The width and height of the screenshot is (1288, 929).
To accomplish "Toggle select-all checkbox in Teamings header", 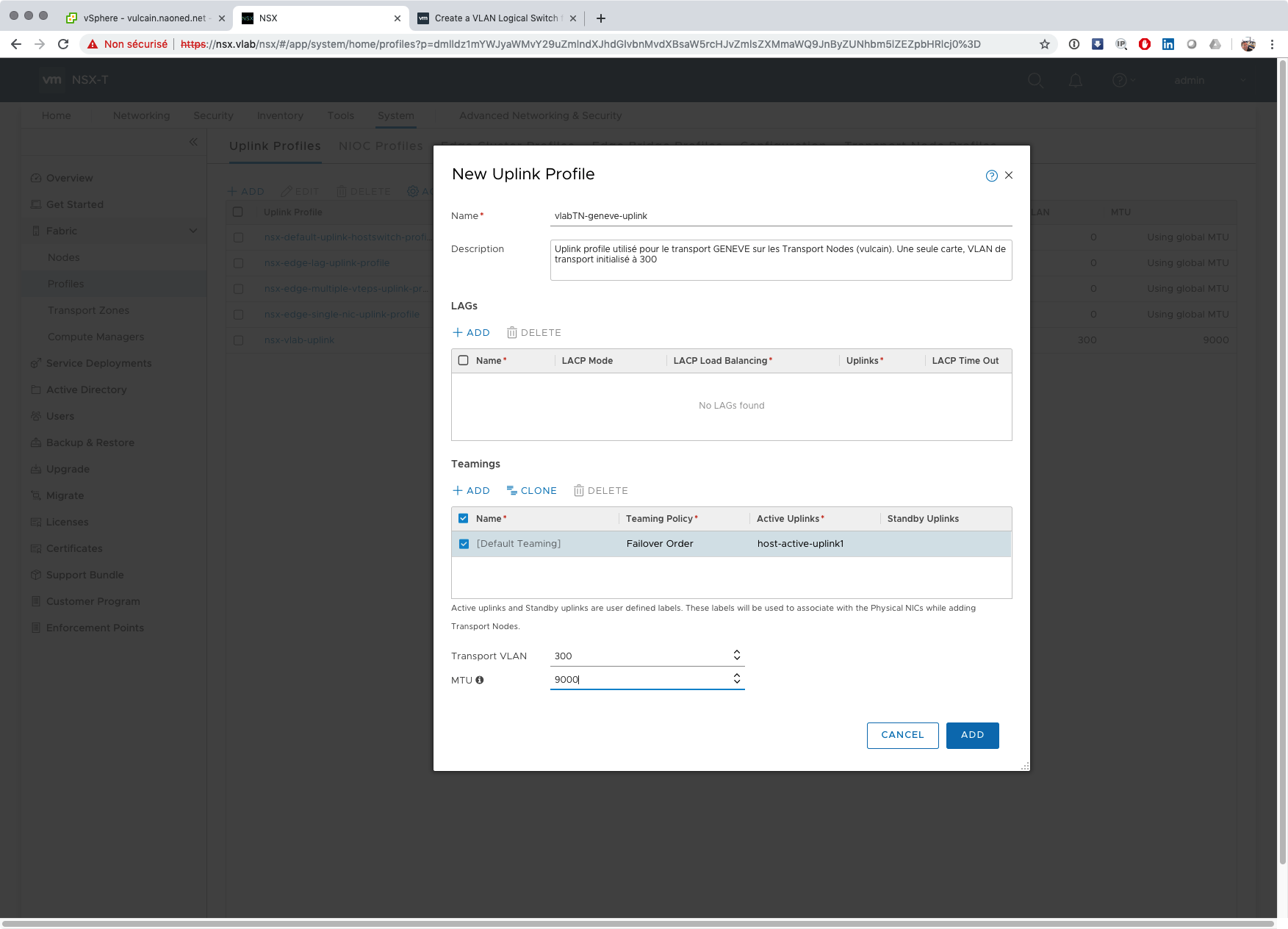I will (464, 519).
